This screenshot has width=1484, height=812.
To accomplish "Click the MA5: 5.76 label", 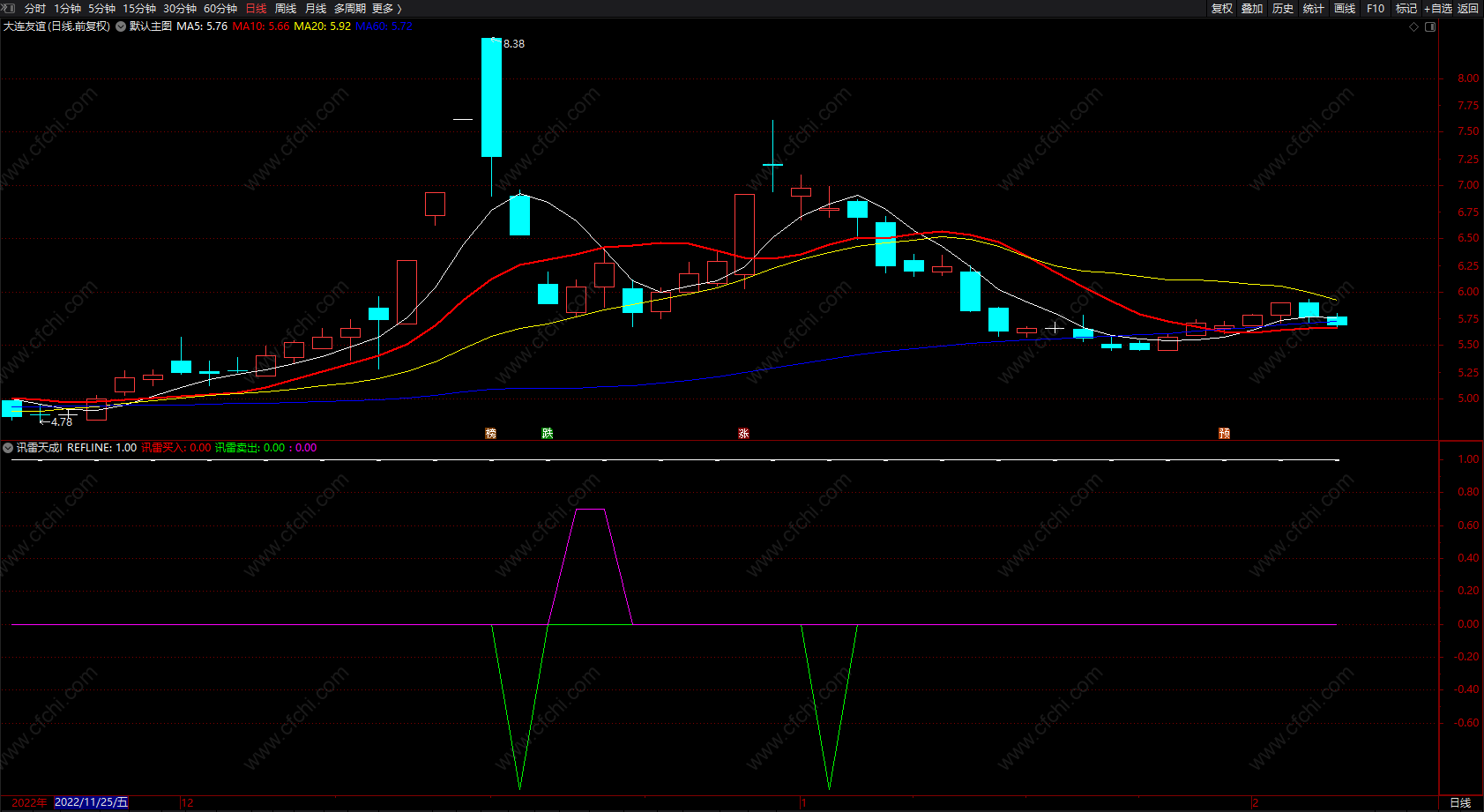I will (x=202, y=26).
